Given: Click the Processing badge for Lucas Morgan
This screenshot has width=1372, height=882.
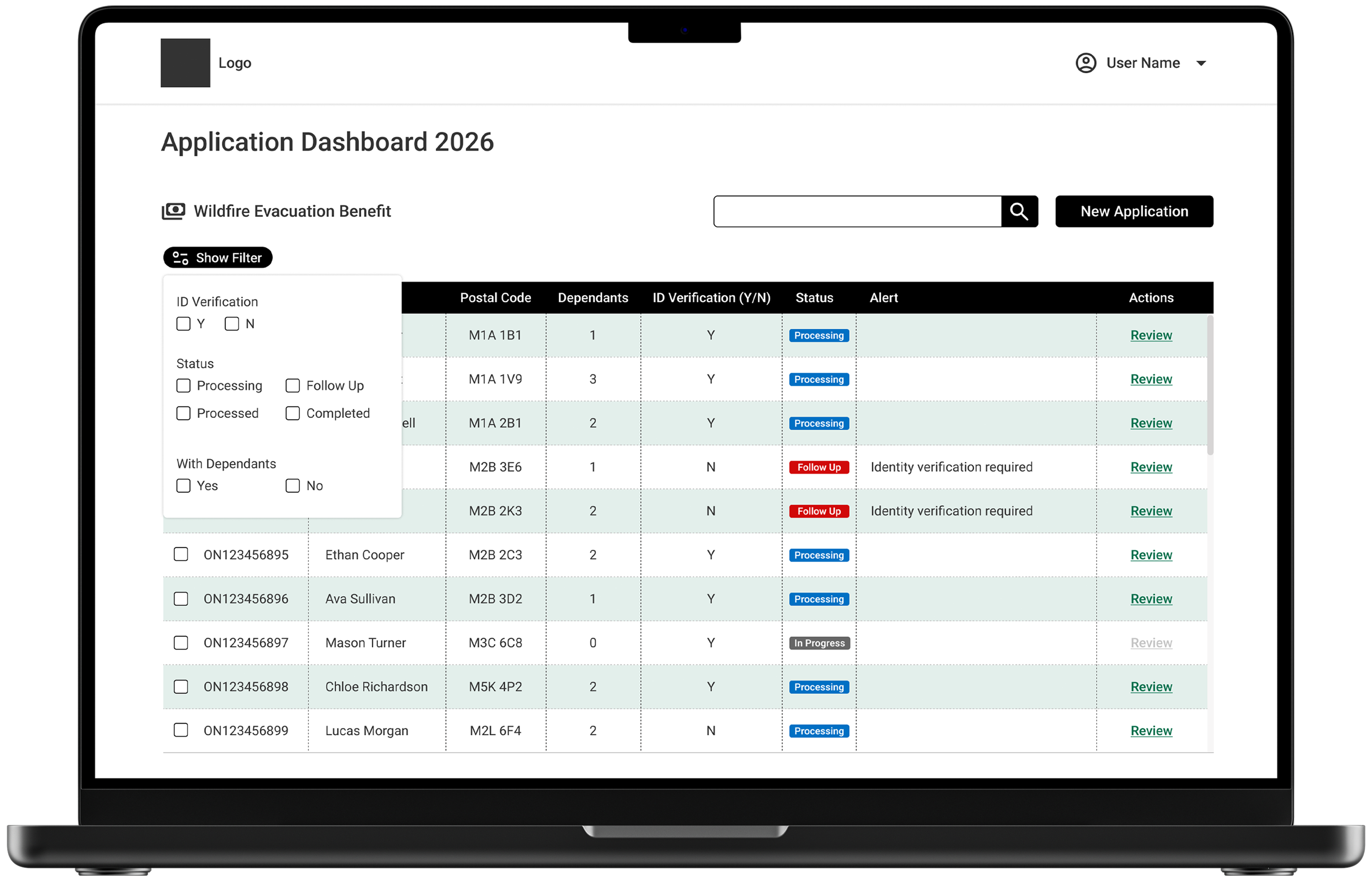Looking at the screenshot, I should tap(819, 732).
